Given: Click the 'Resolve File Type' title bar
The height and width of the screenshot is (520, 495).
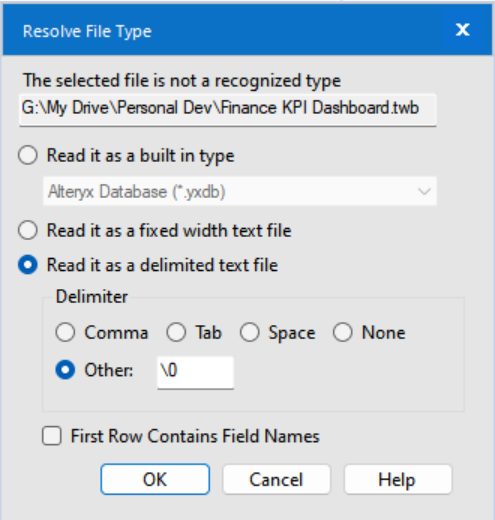Looking at the screenshot, I should pyautogui.click(x=247, y=30).
